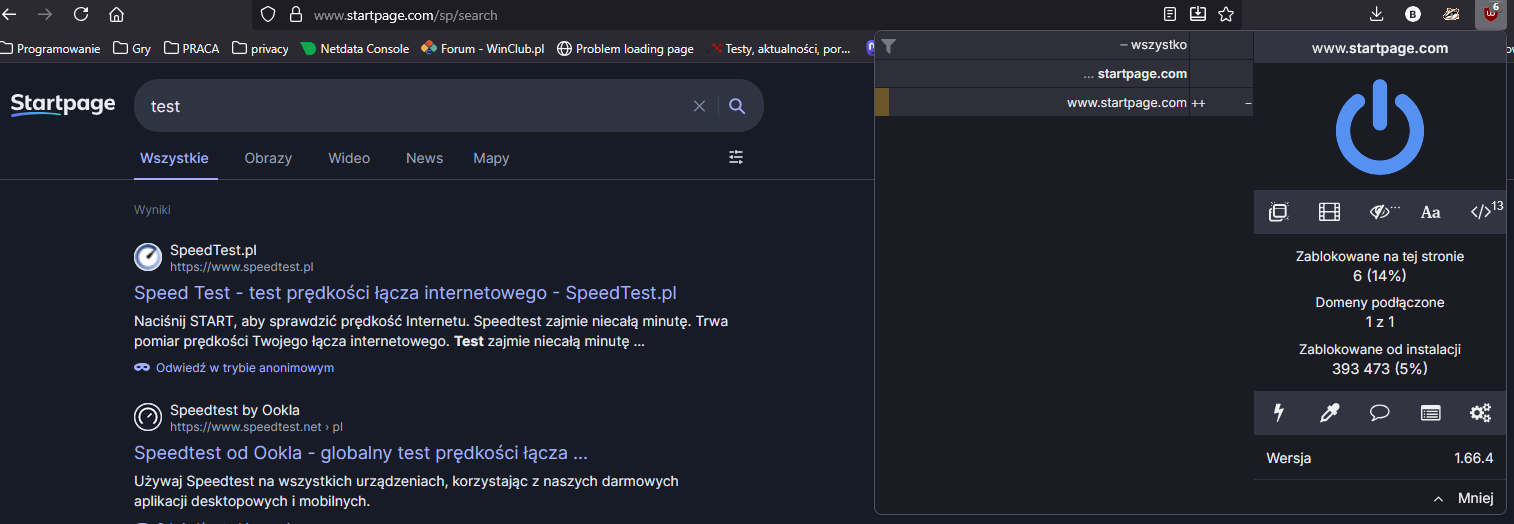1514x524 pixels.
Task: Open the Speedtest od Ookla result link
Action: coord(360,453)
